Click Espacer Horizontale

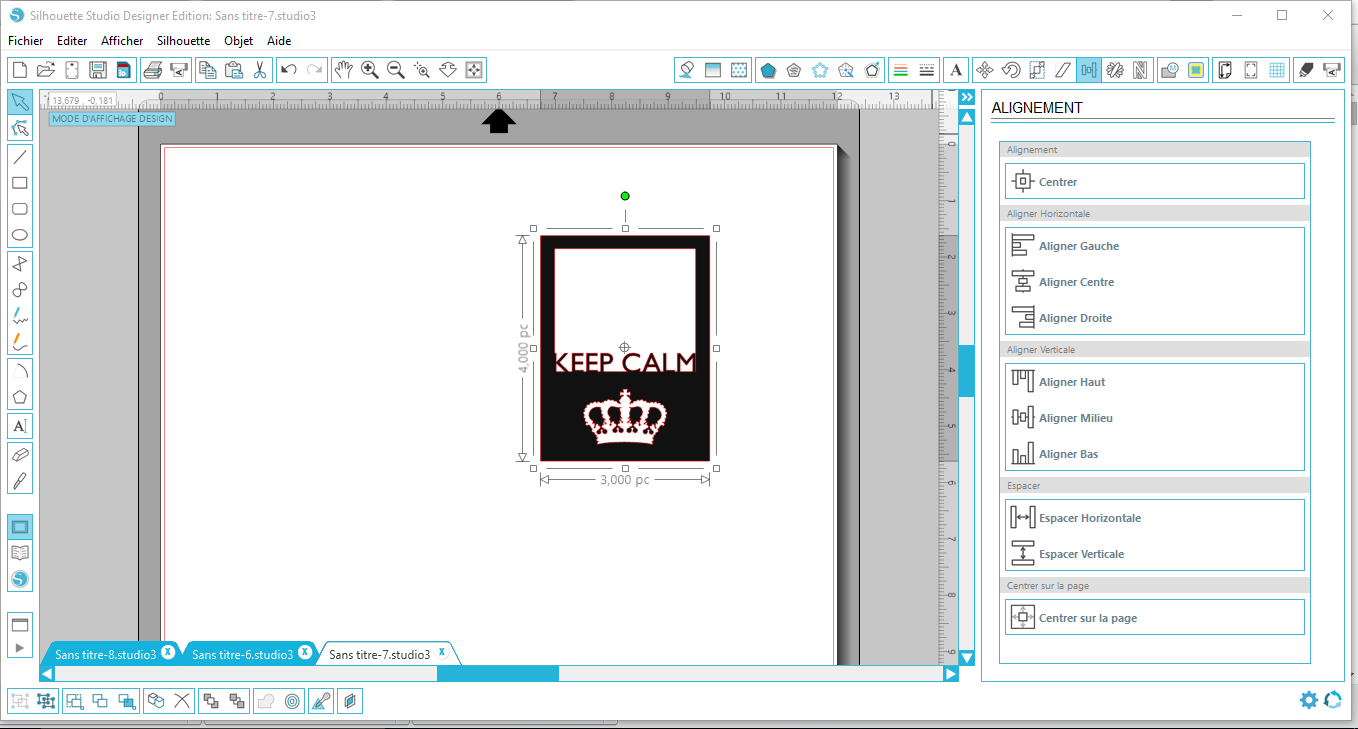1155,518
